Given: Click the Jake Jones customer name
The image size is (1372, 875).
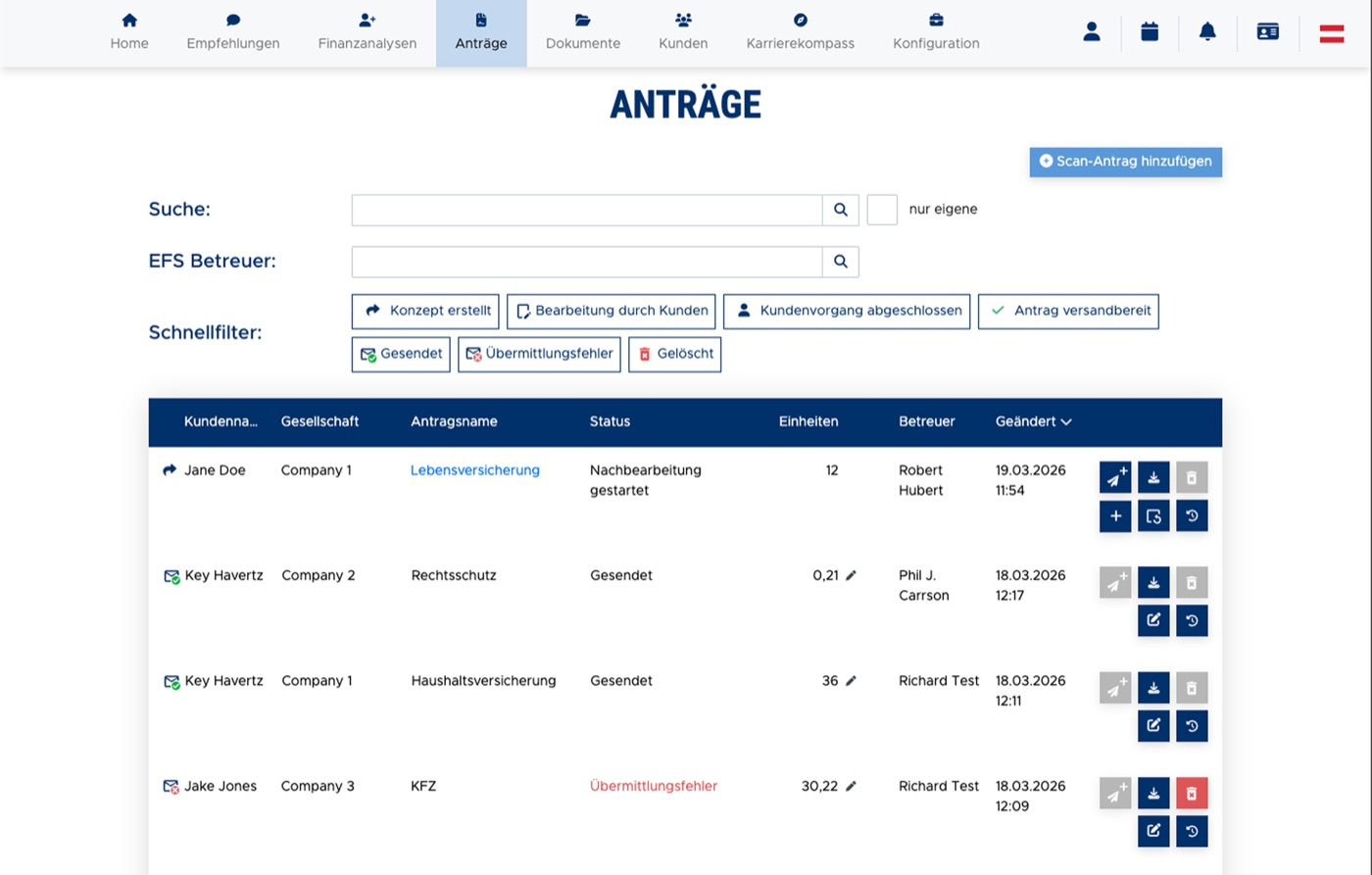Looking at the screenshot, I should coord(220,786).
